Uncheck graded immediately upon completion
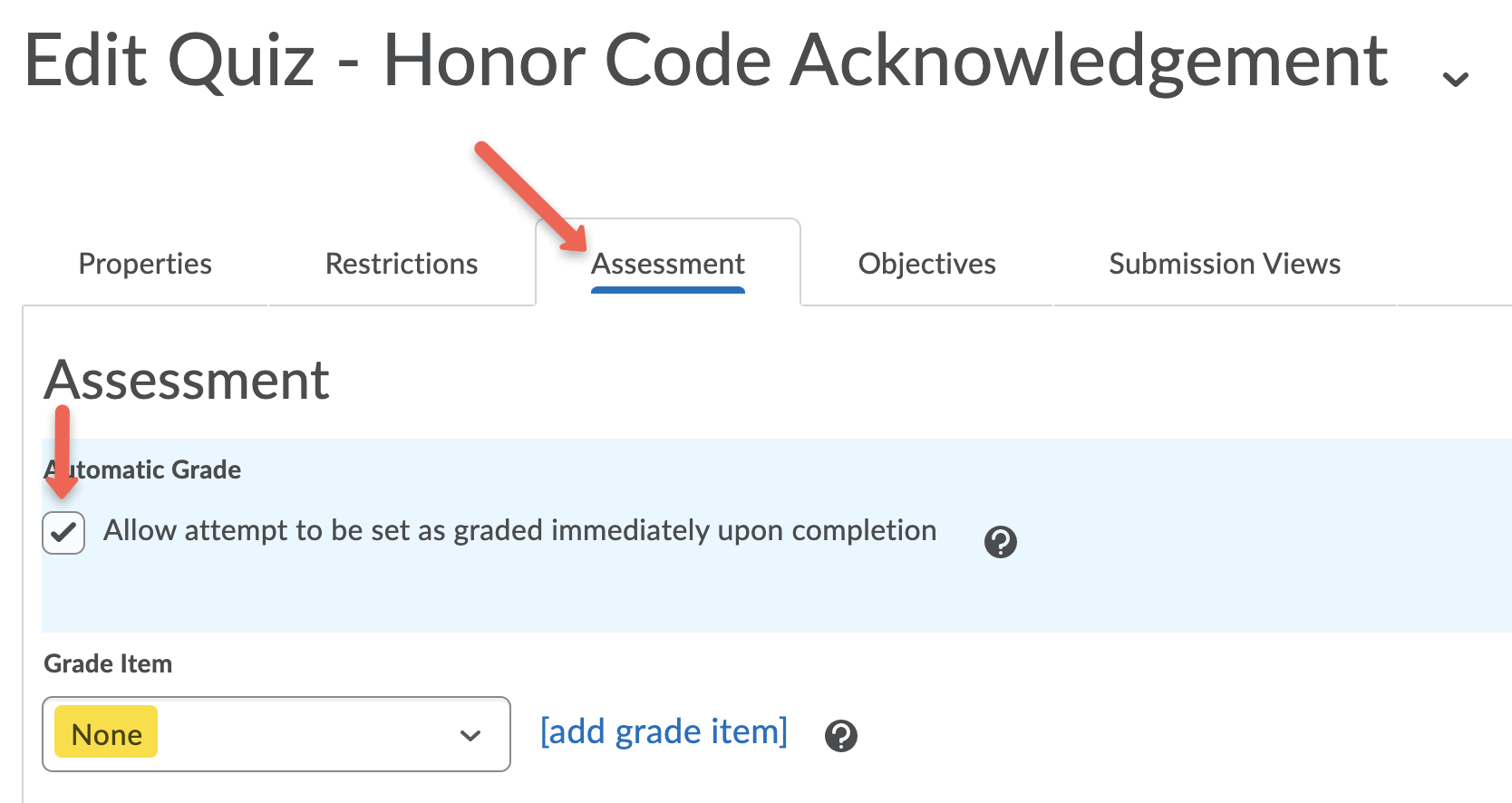Viewport: 1512px width, 803px height. click(62, 533)
